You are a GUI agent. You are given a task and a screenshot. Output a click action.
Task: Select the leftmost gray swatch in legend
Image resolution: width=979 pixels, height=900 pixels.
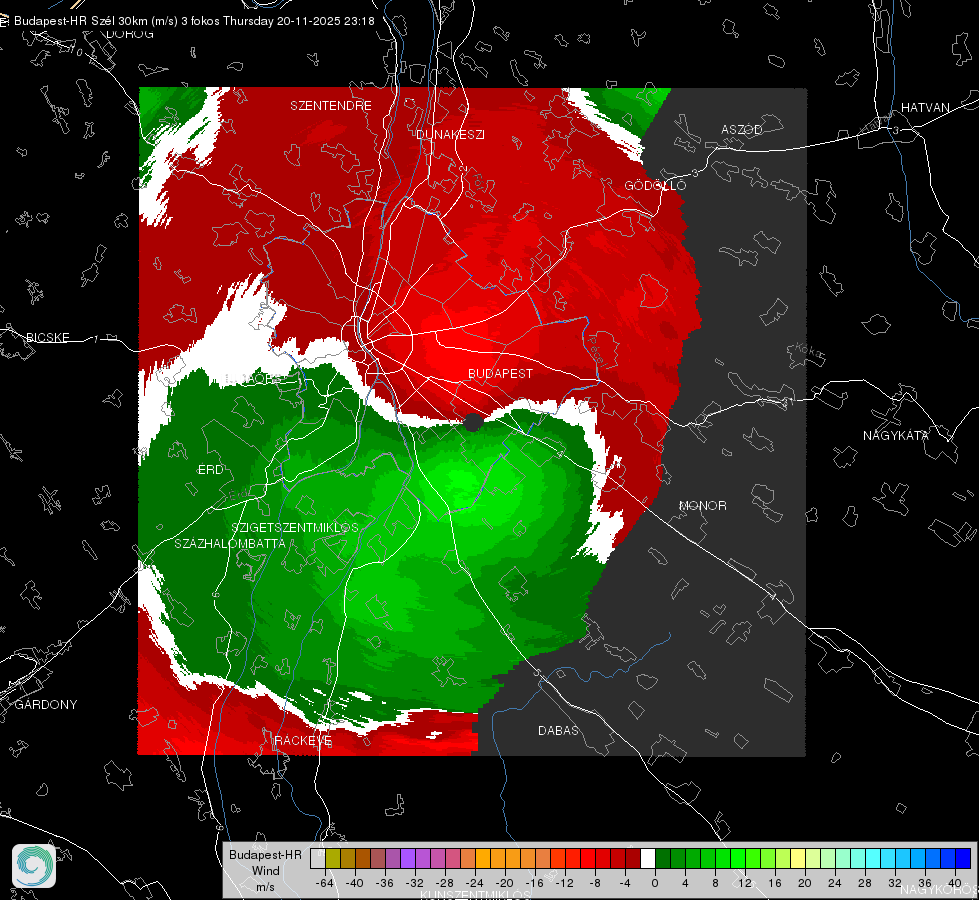click(318, 859)
